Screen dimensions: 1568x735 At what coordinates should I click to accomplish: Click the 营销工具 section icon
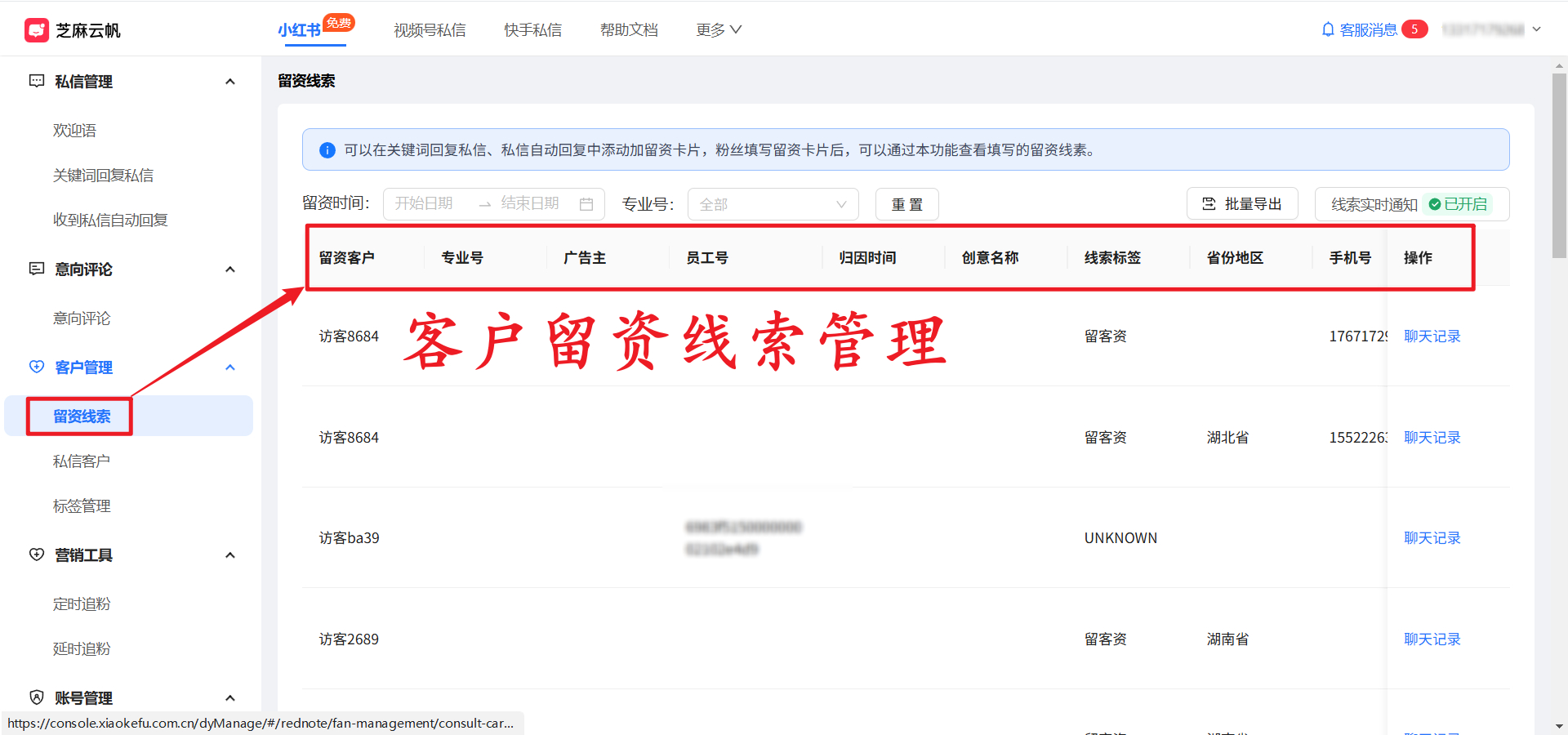click(x=36, y=555)
